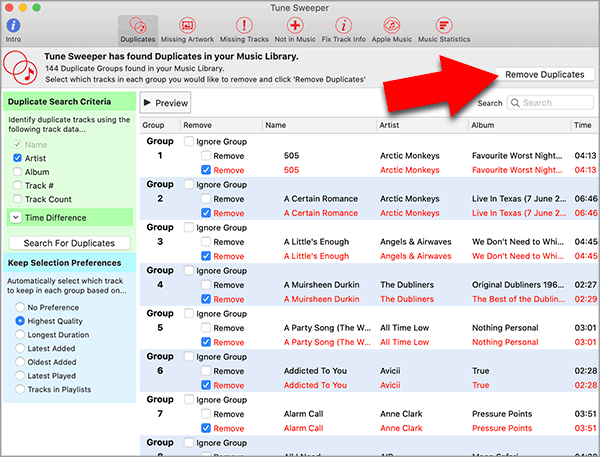Check Remove for black A Party Song
This screenshot has width=600, height=457.
206,328
